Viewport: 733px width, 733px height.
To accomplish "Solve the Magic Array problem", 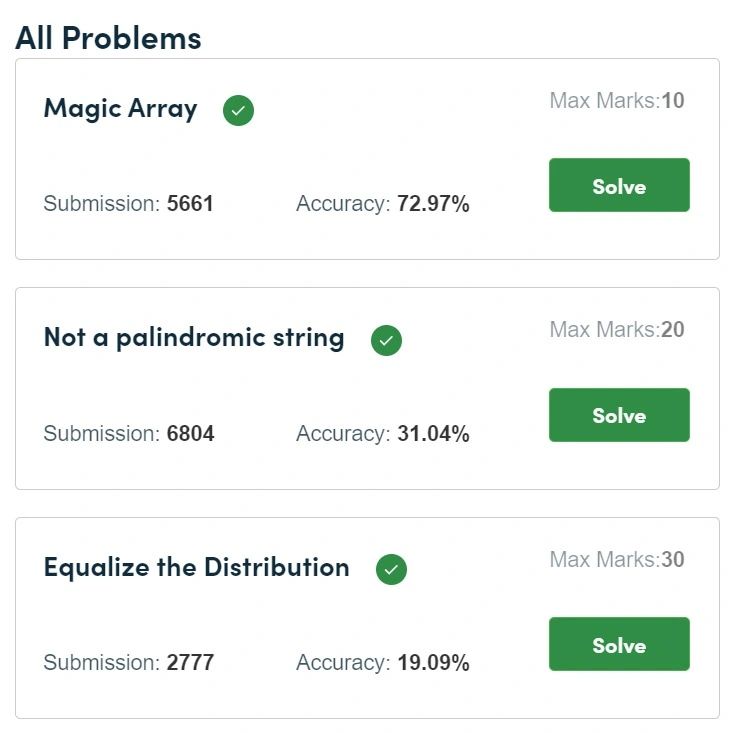I will (619, 185).
